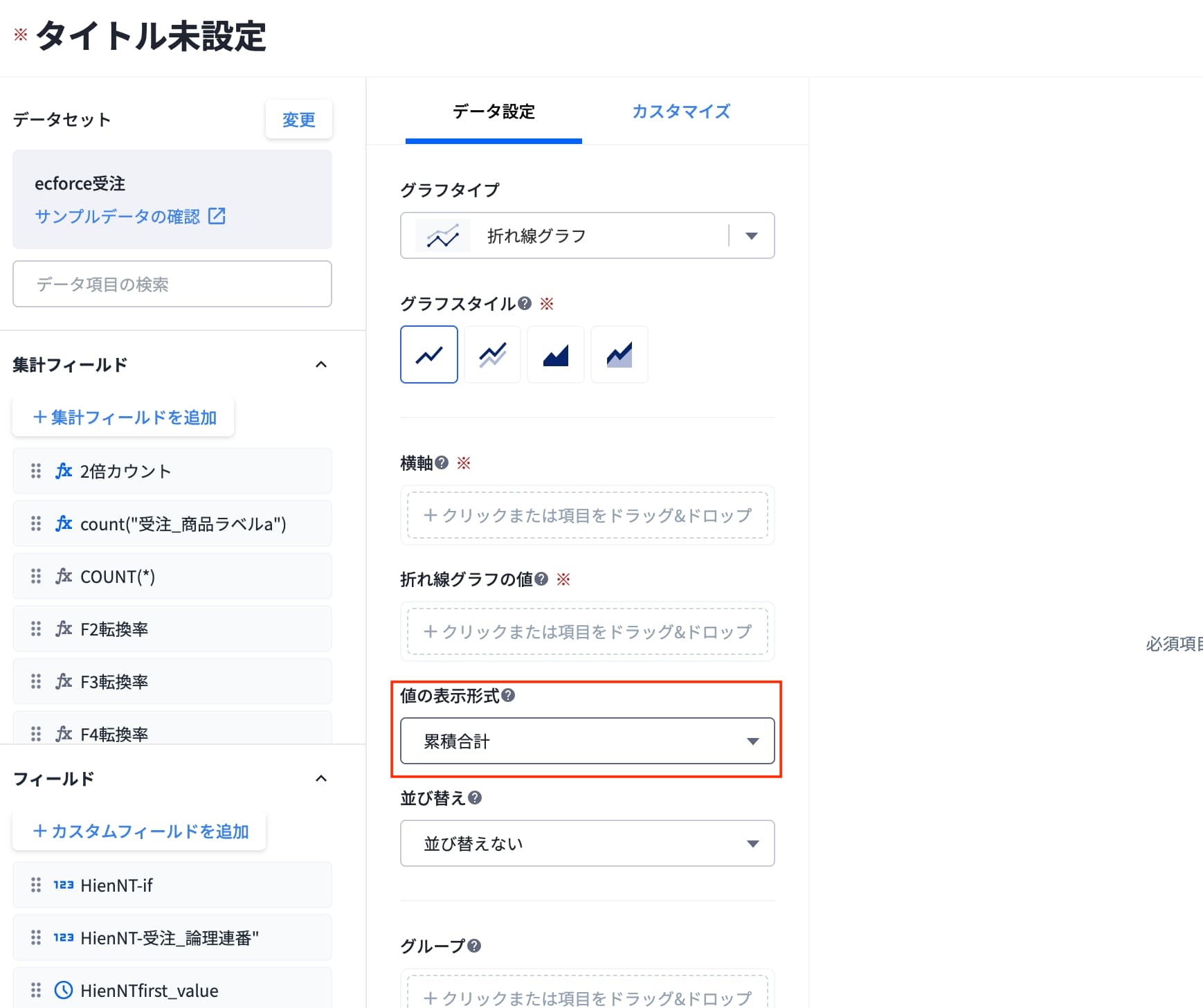1203x1008 pixels.
Task: Select the multi-line graph style icon
Action: pos(492,354)
